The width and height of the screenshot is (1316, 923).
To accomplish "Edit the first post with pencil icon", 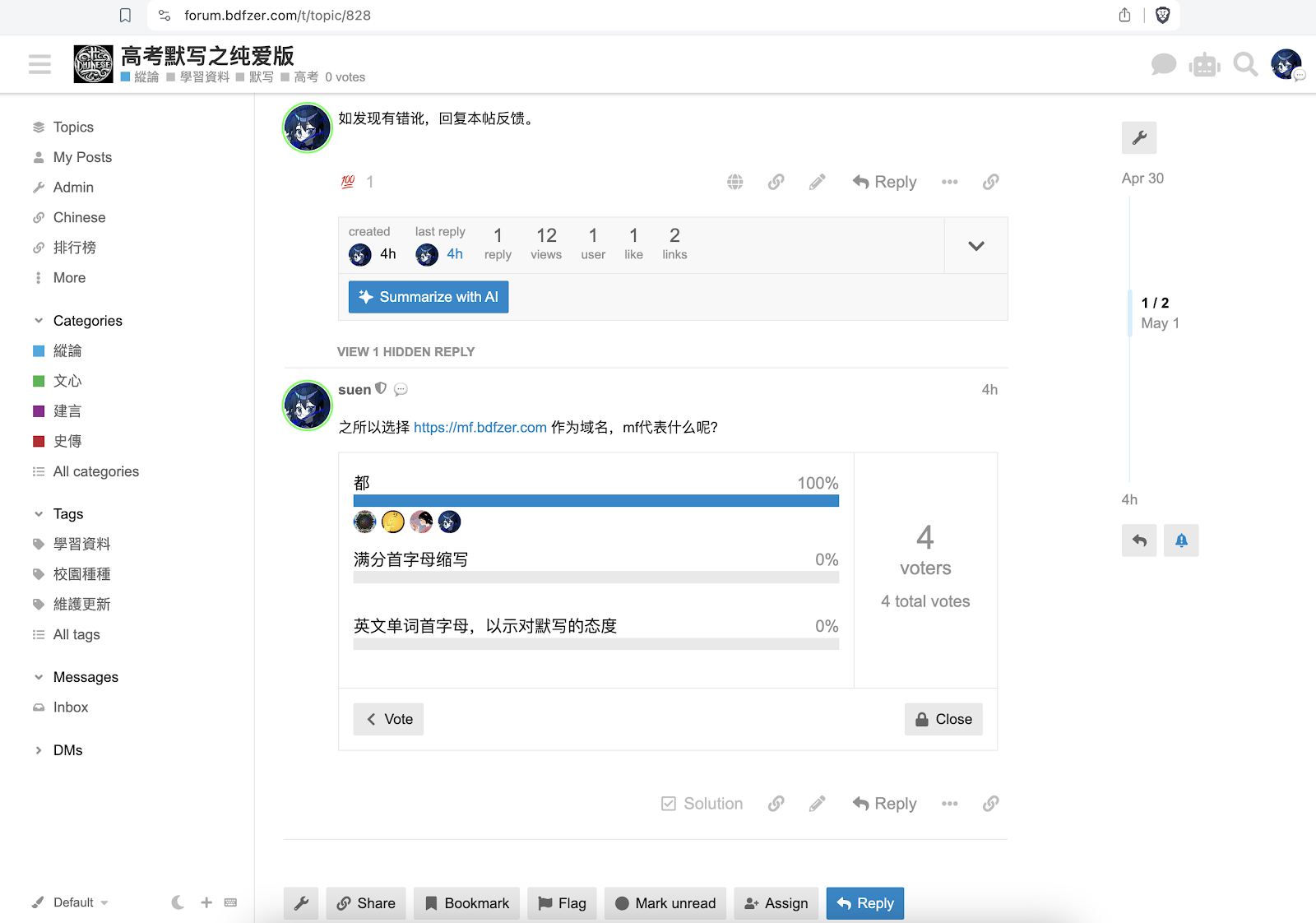I will click(817, 182).
